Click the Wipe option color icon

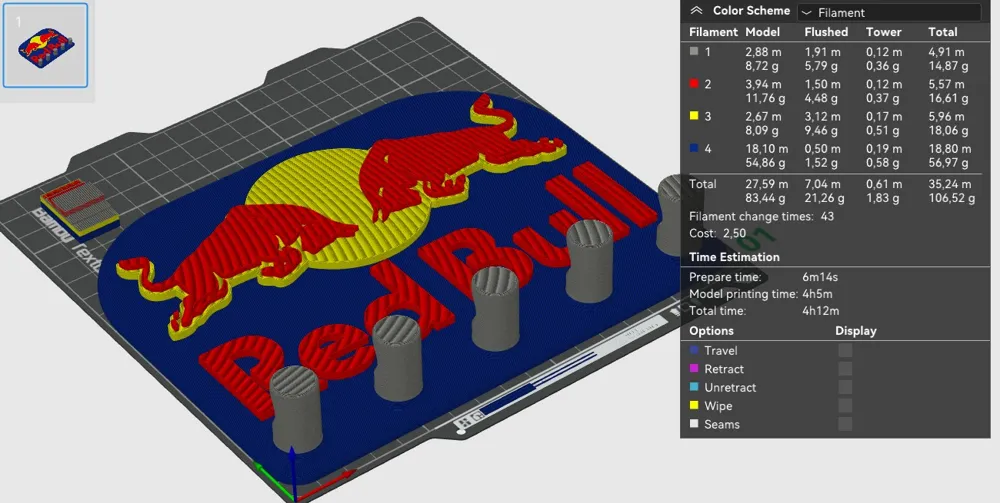[695, 405]
